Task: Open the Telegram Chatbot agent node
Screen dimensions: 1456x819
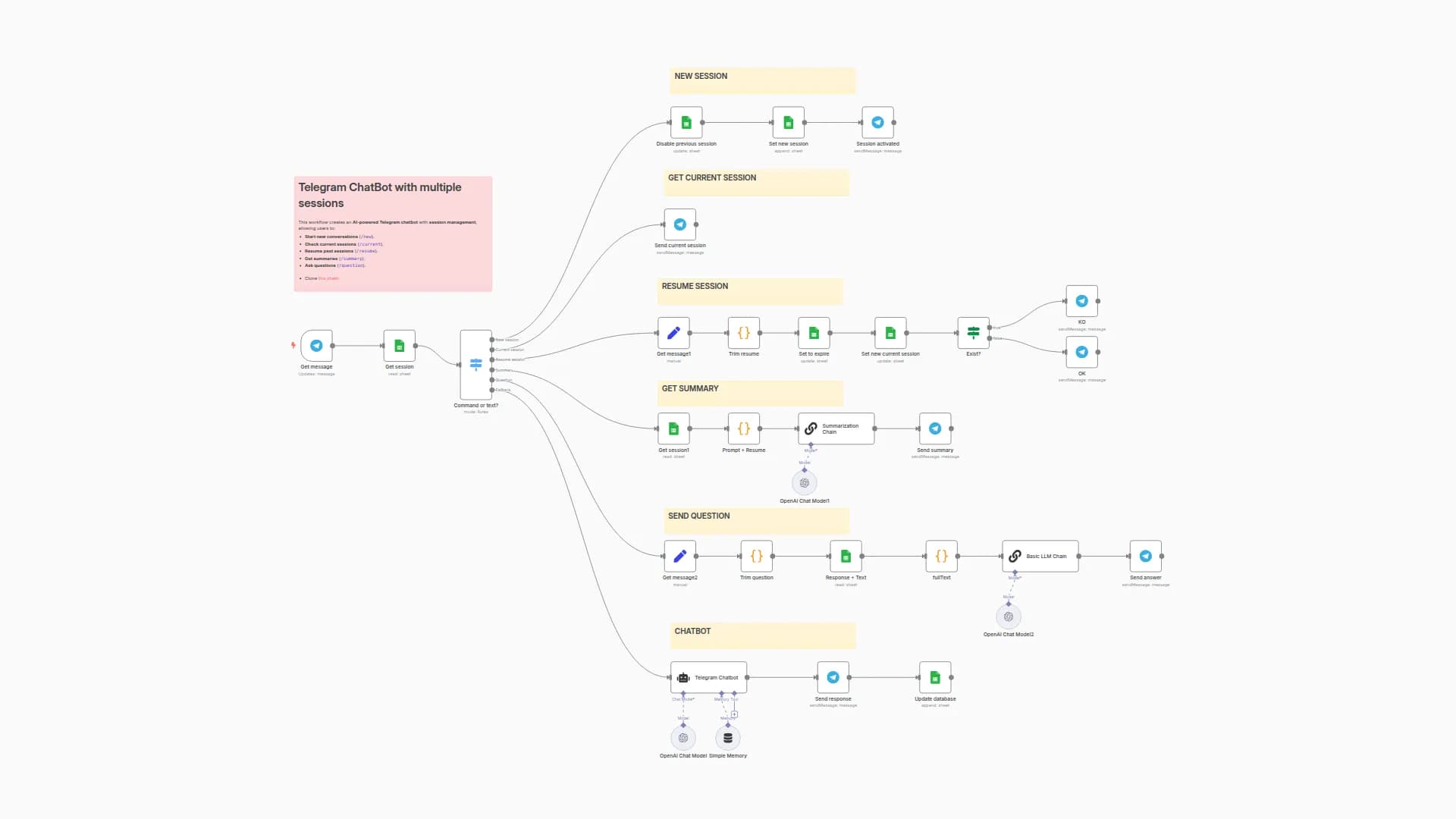Action: point(709,677)
